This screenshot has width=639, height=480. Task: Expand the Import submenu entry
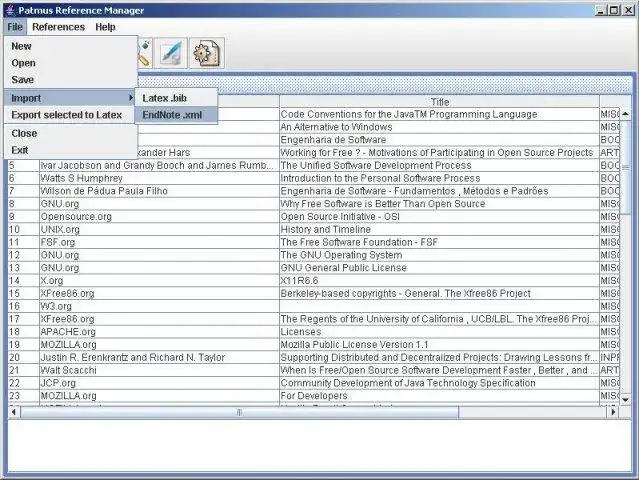click(71, 98)
